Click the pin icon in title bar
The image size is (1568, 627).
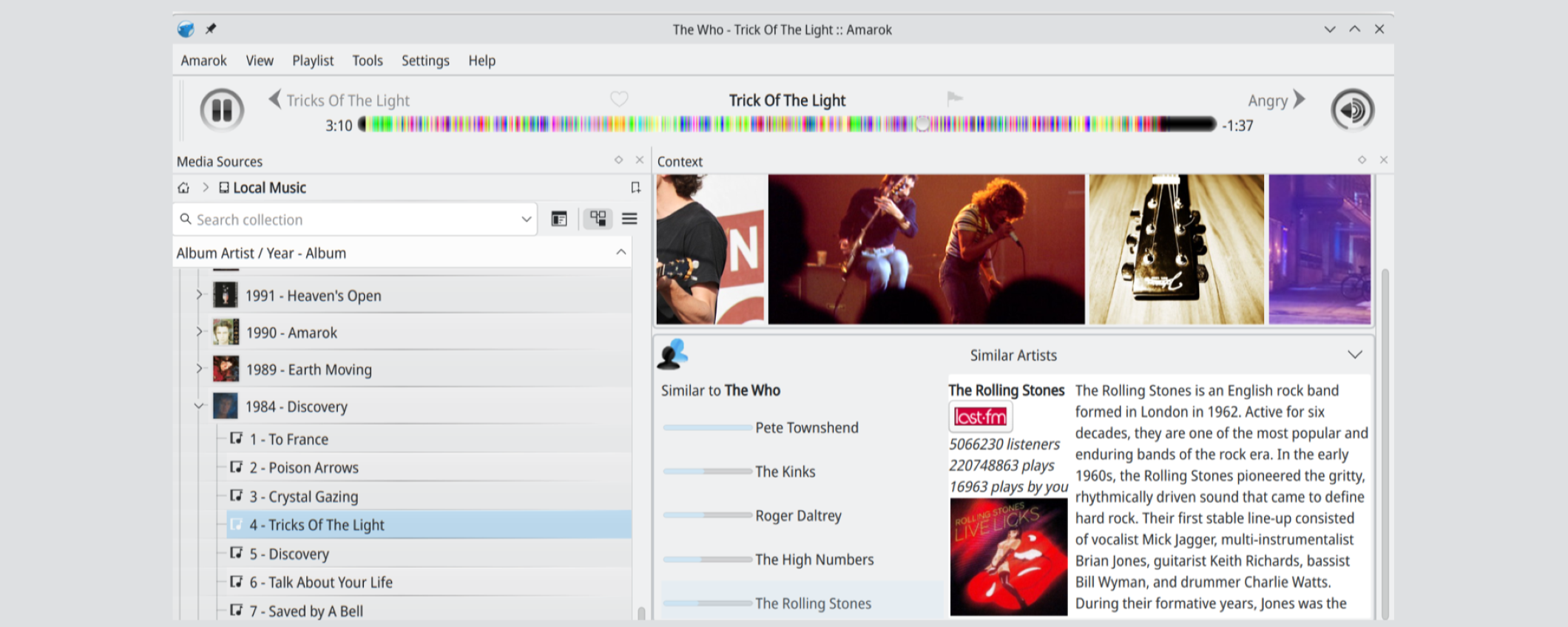[x=211, y=29]
